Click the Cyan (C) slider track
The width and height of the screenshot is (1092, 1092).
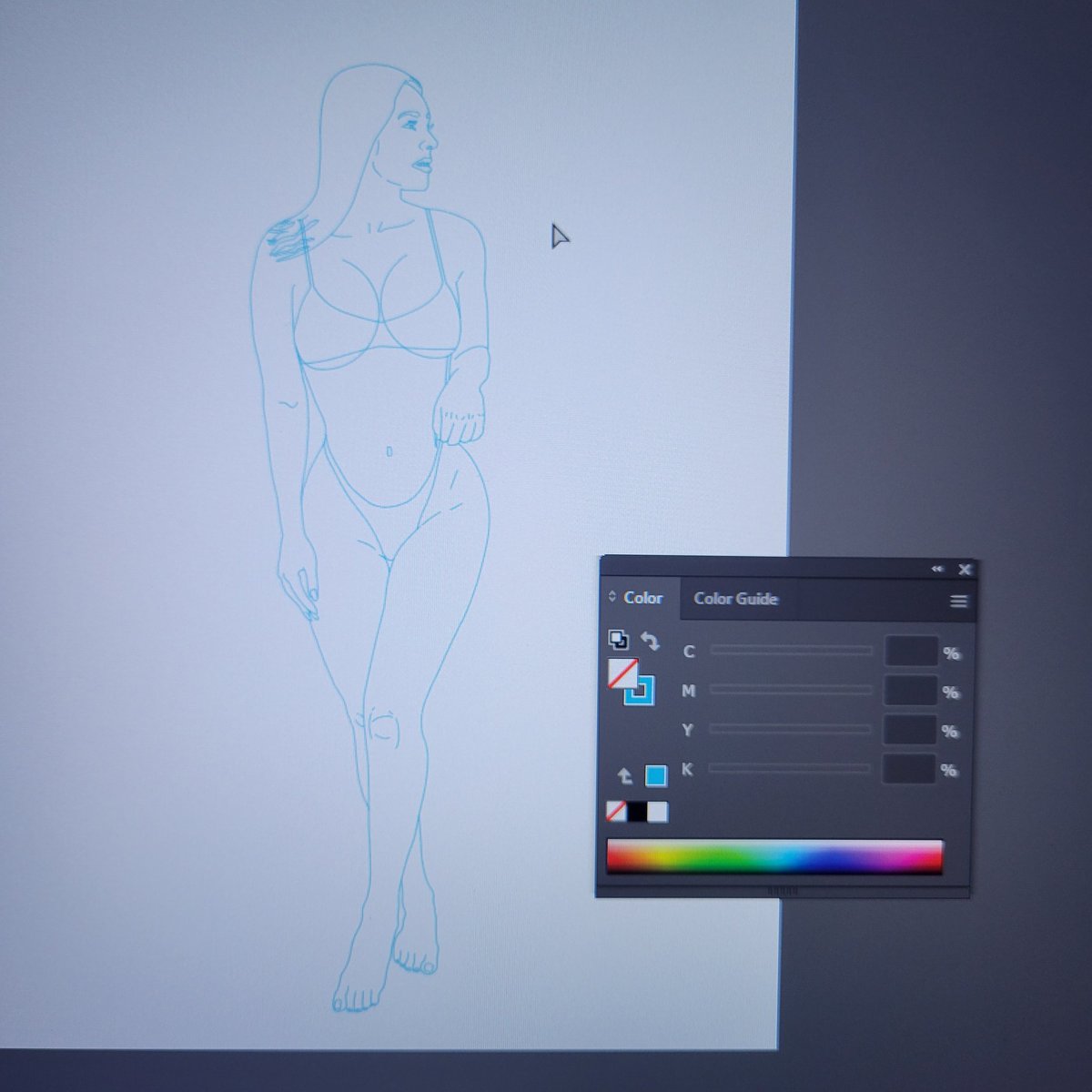(791, 650)
